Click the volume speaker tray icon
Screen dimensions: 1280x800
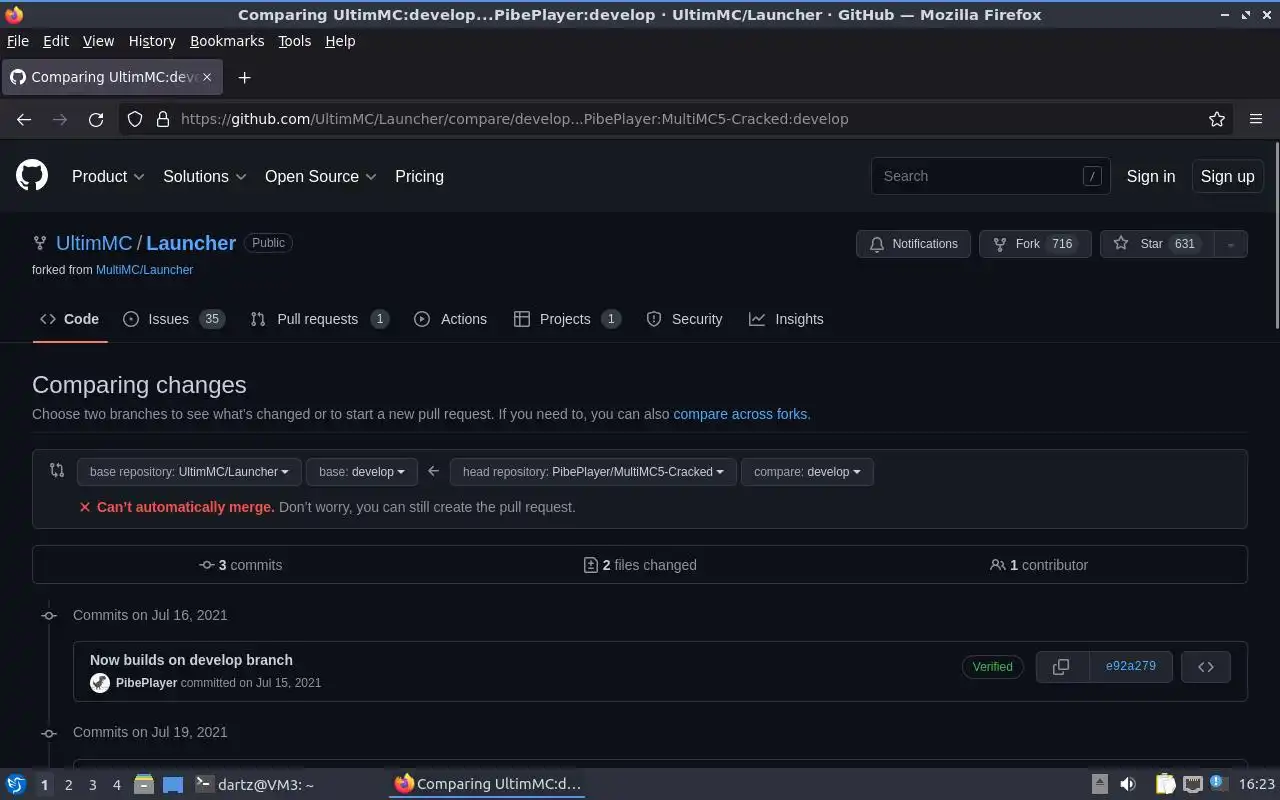pyautogui.click(x=1128, y=785)
